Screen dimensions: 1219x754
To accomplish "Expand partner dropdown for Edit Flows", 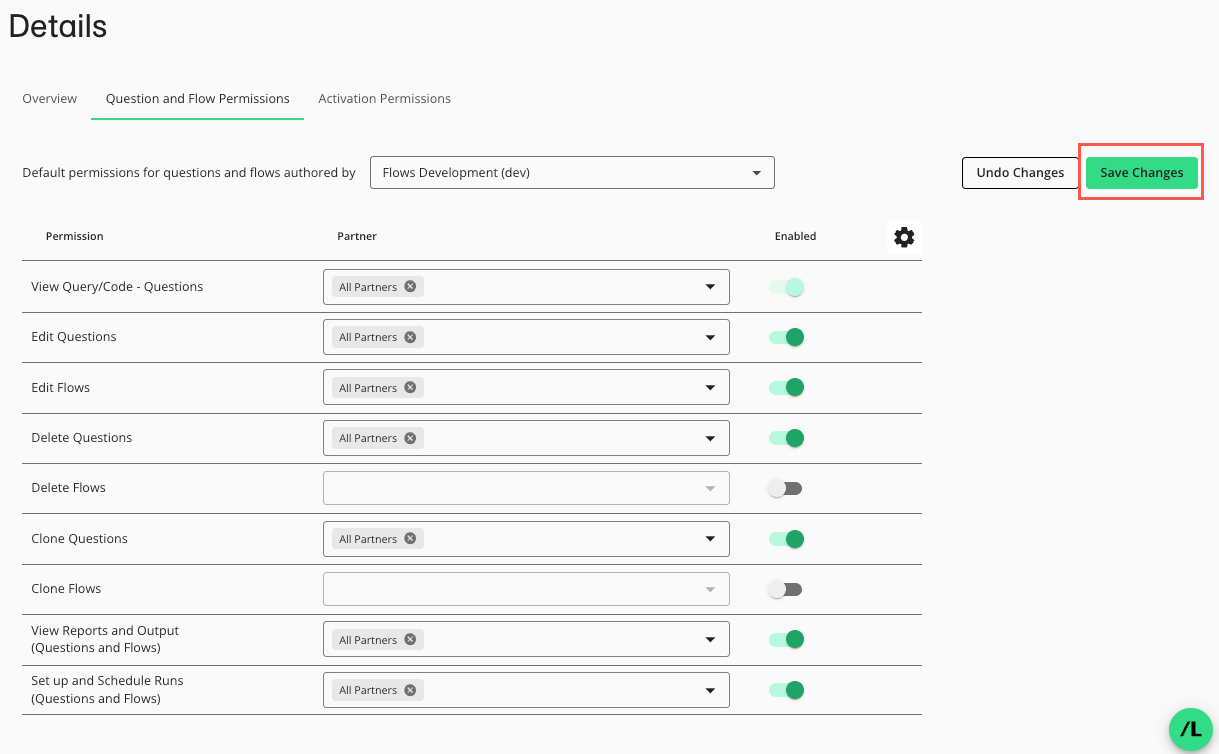I will point(710,388).
